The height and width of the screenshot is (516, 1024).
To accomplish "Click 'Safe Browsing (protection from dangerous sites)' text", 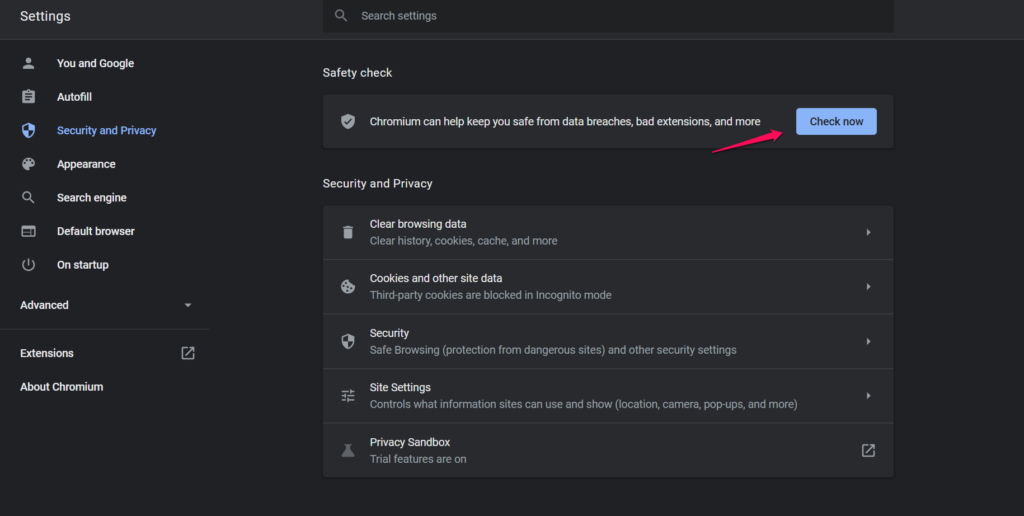I will 487,350.
